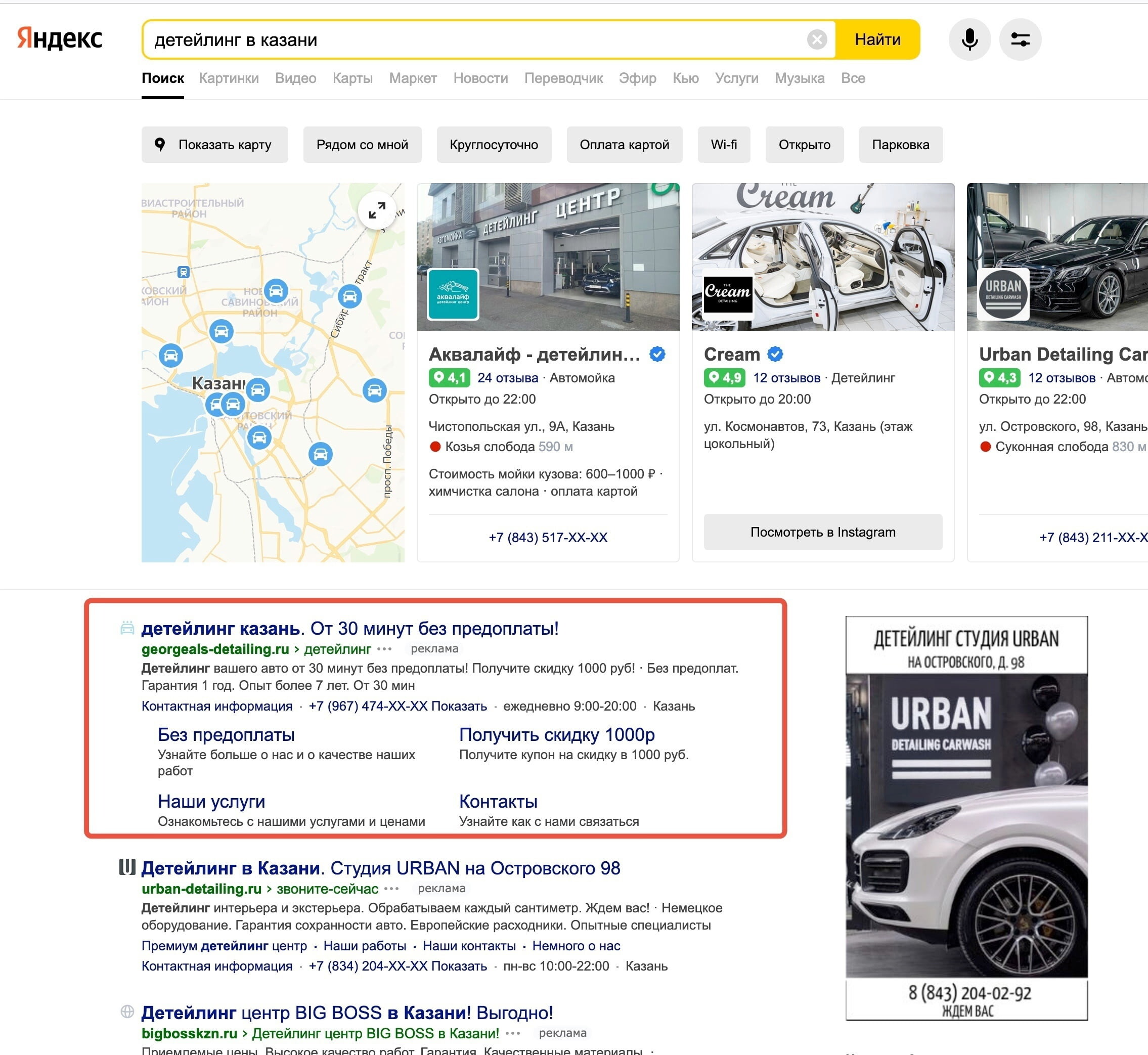The image size is (1148, 1055).
Task: Enable the Wi-fi filter chip
Action: 723,145
